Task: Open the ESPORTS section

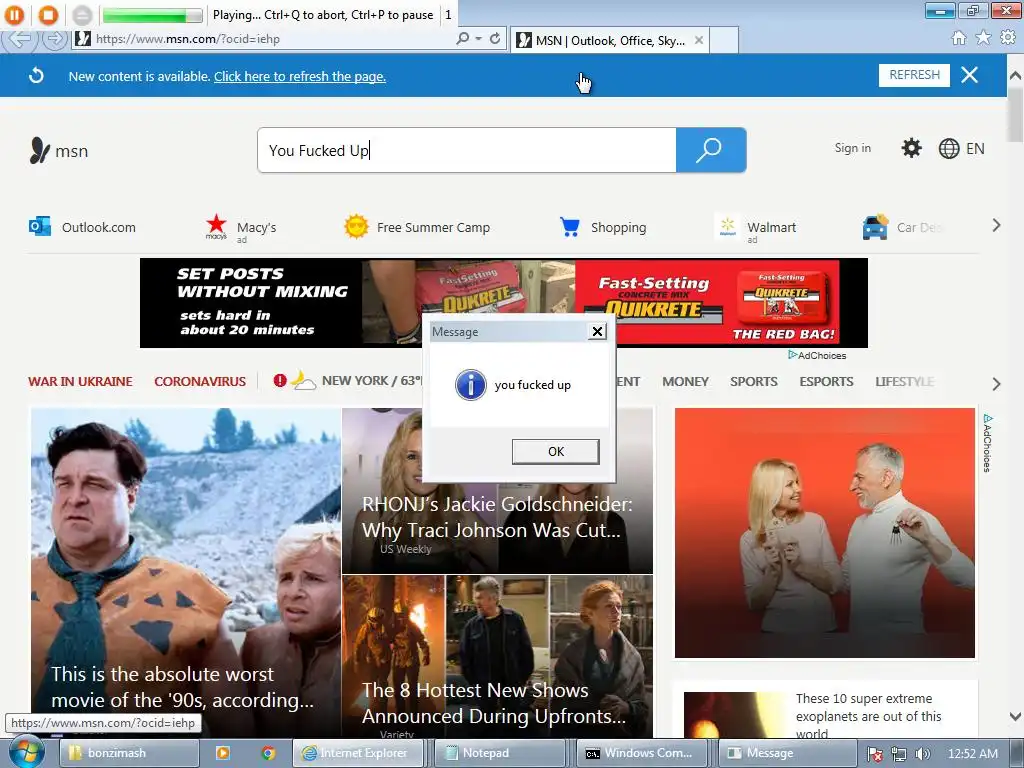Action: 826,381
